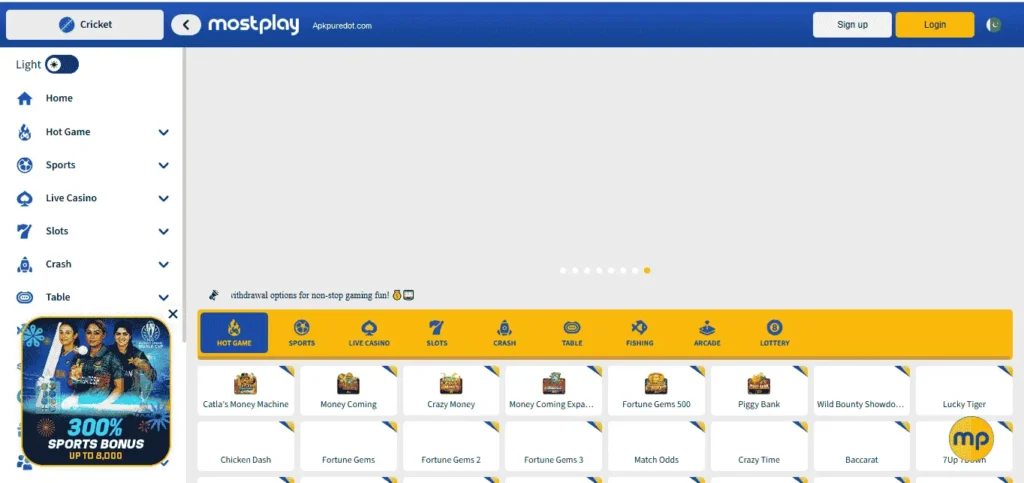Click the Crash rocket icon in category bar
The width and height of the screenshot is (1024, 483).
(x=504, y=328)
